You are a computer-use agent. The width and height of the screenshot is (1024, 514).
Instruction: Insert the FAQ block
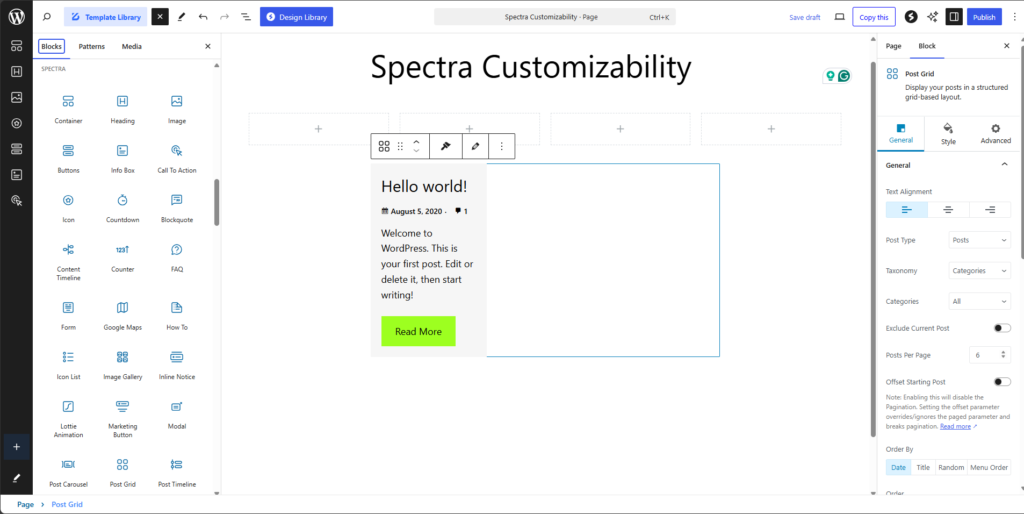click(176, 258)
